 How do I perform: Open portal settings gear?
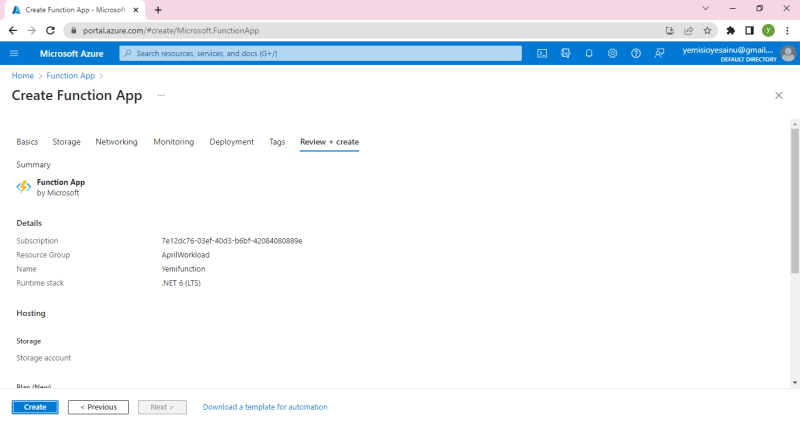pyautogui.click(x=612, y=54)
